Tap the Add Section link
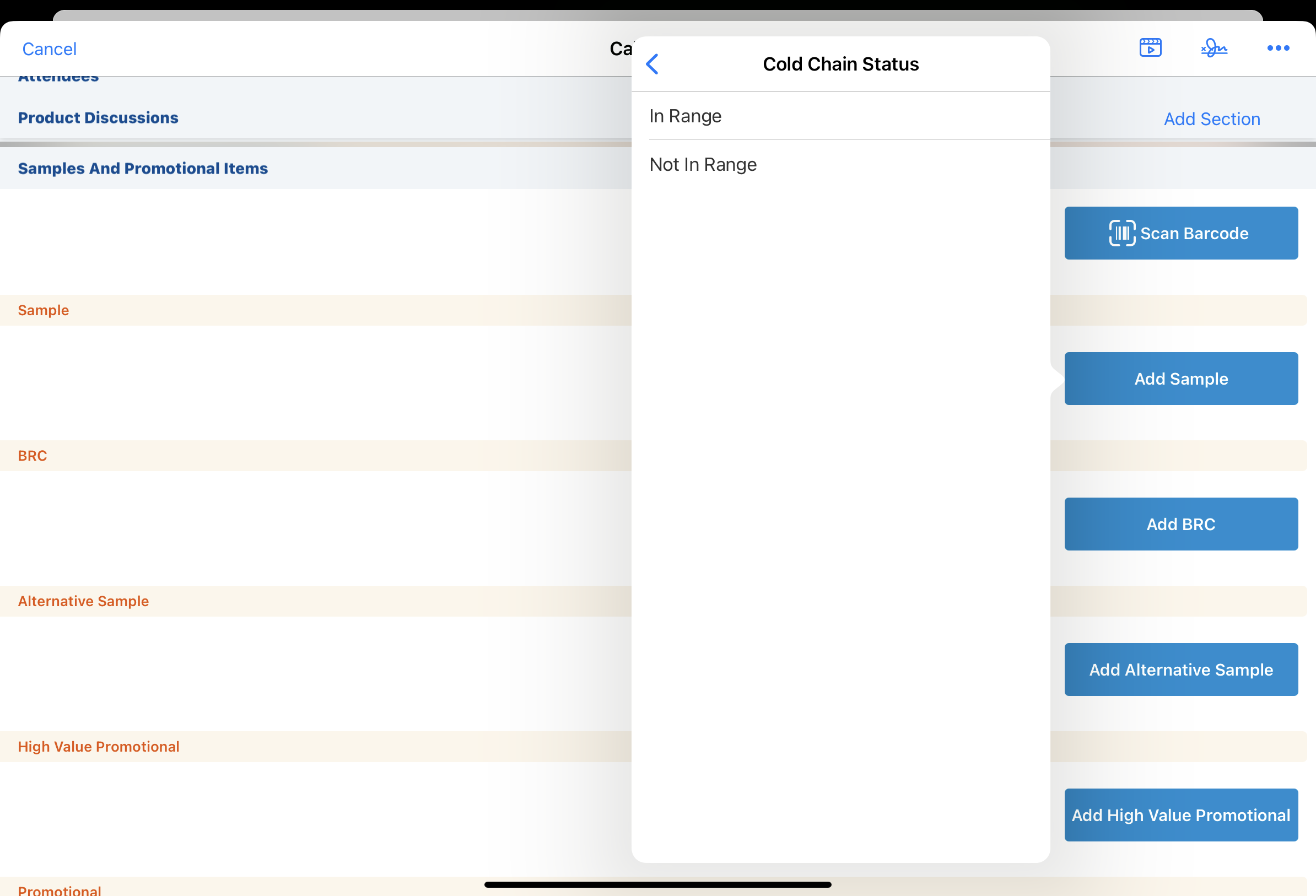1316x896 pixels. tap(1212, 119)
